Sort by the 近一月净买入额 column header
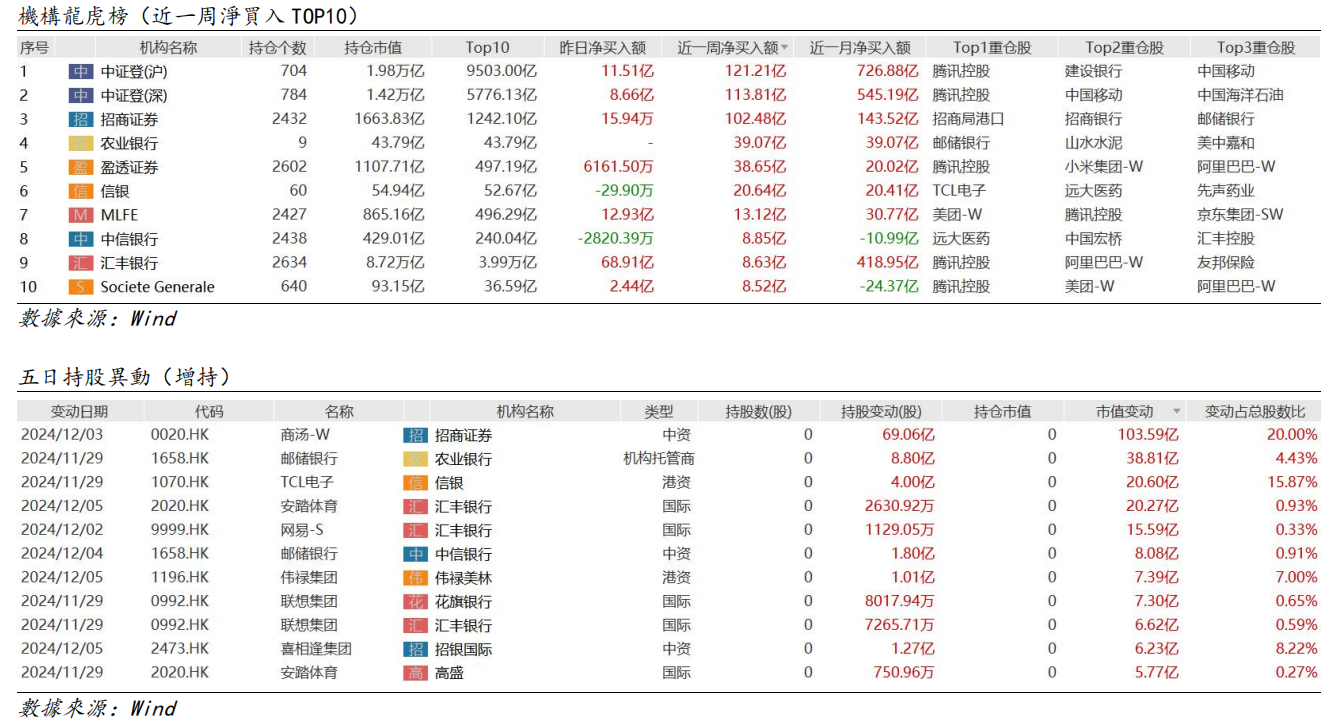This screenshot has height=723, width=1330. tap(861, 47)
